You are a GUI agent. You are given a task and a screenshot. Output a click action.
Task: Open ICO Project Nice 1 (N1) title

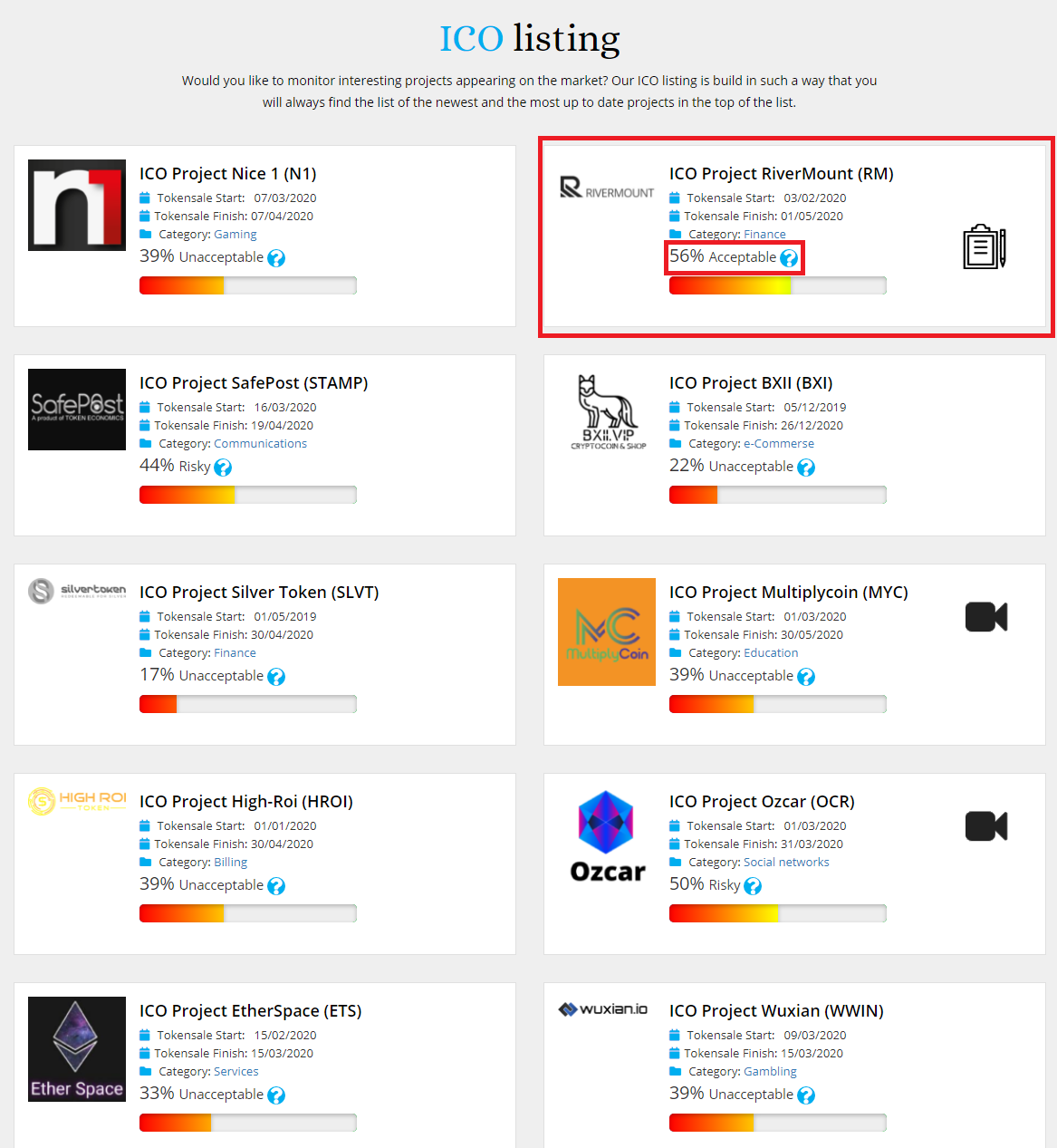(x=227, y=173)
